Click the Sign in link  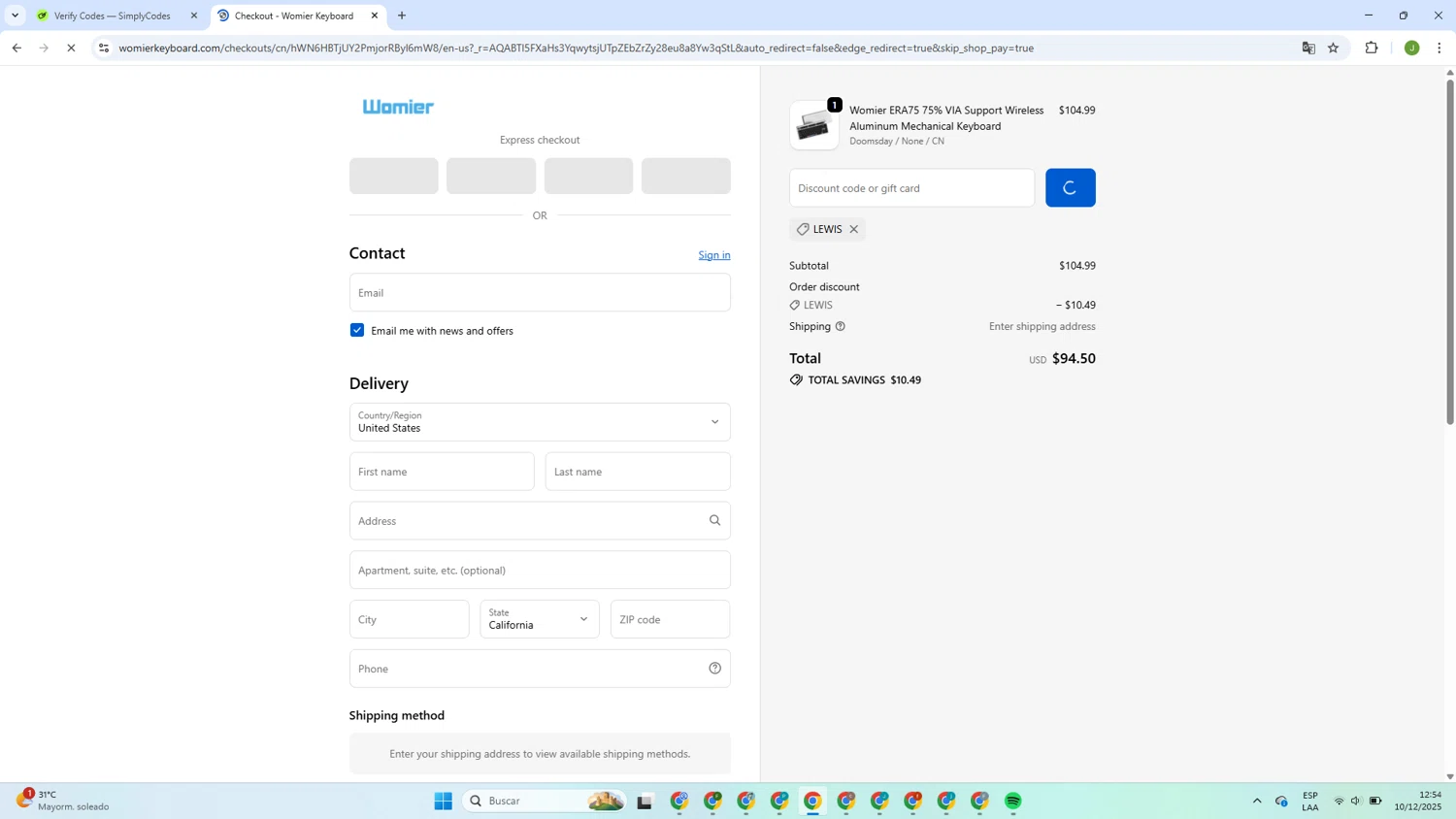coord(714,255)
